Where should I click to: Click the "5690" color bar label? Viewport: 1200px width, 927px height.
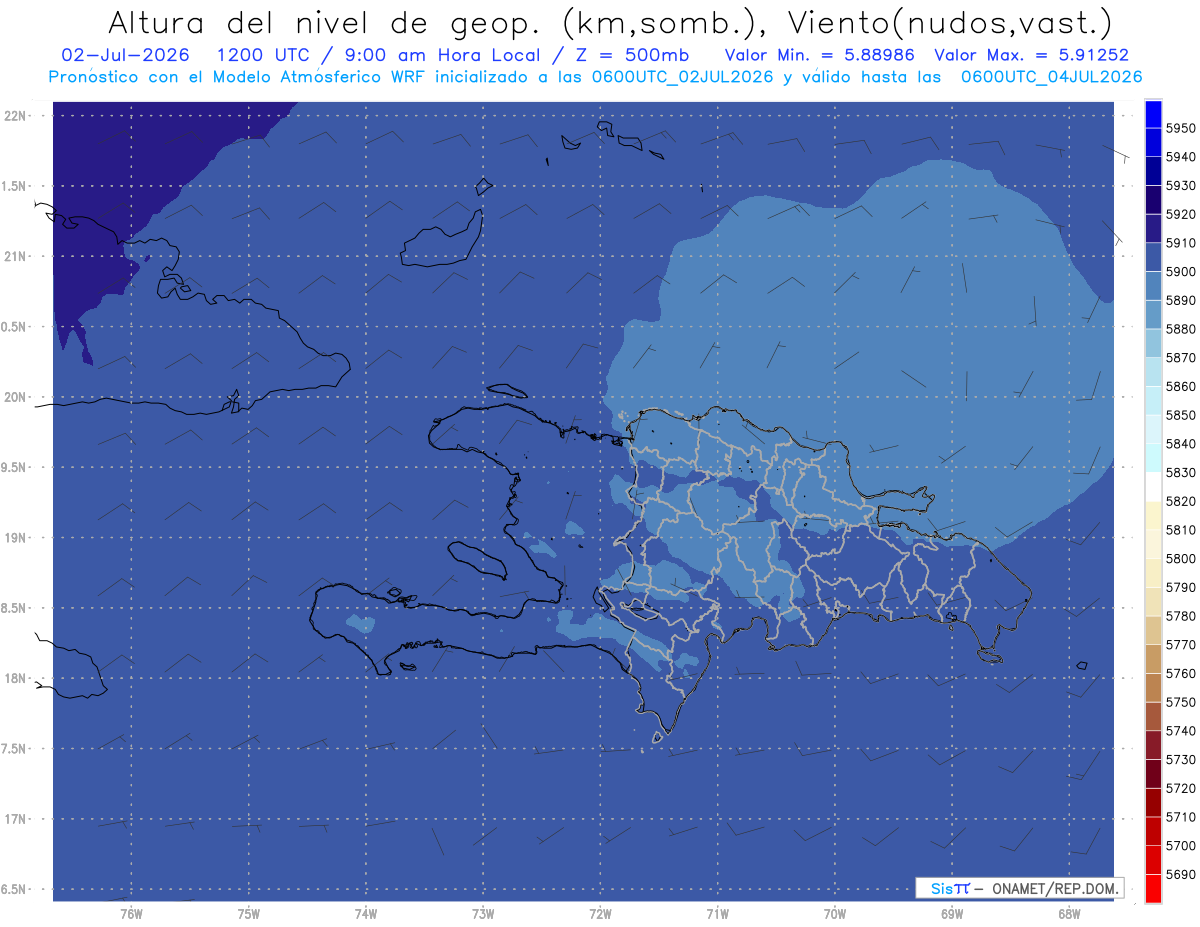coord(1181,874)
